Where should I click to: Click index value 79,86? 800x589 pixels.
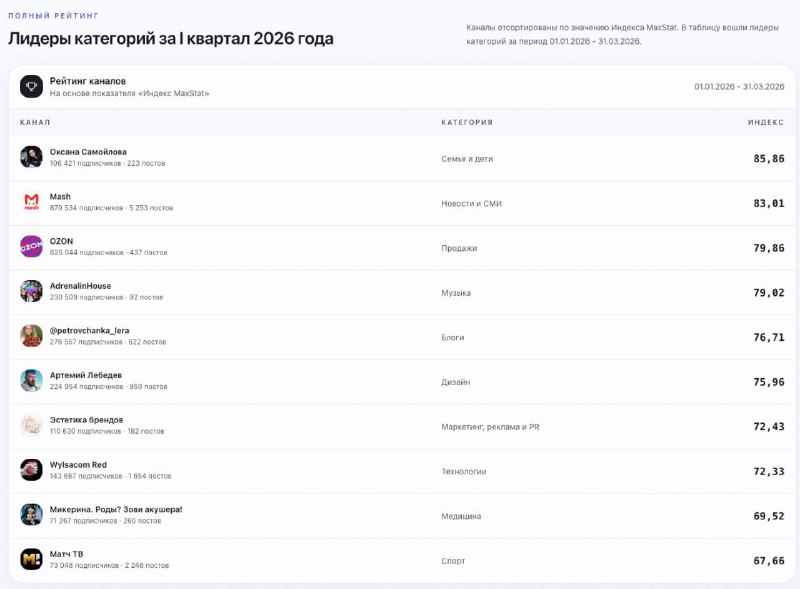coord(769,248)
